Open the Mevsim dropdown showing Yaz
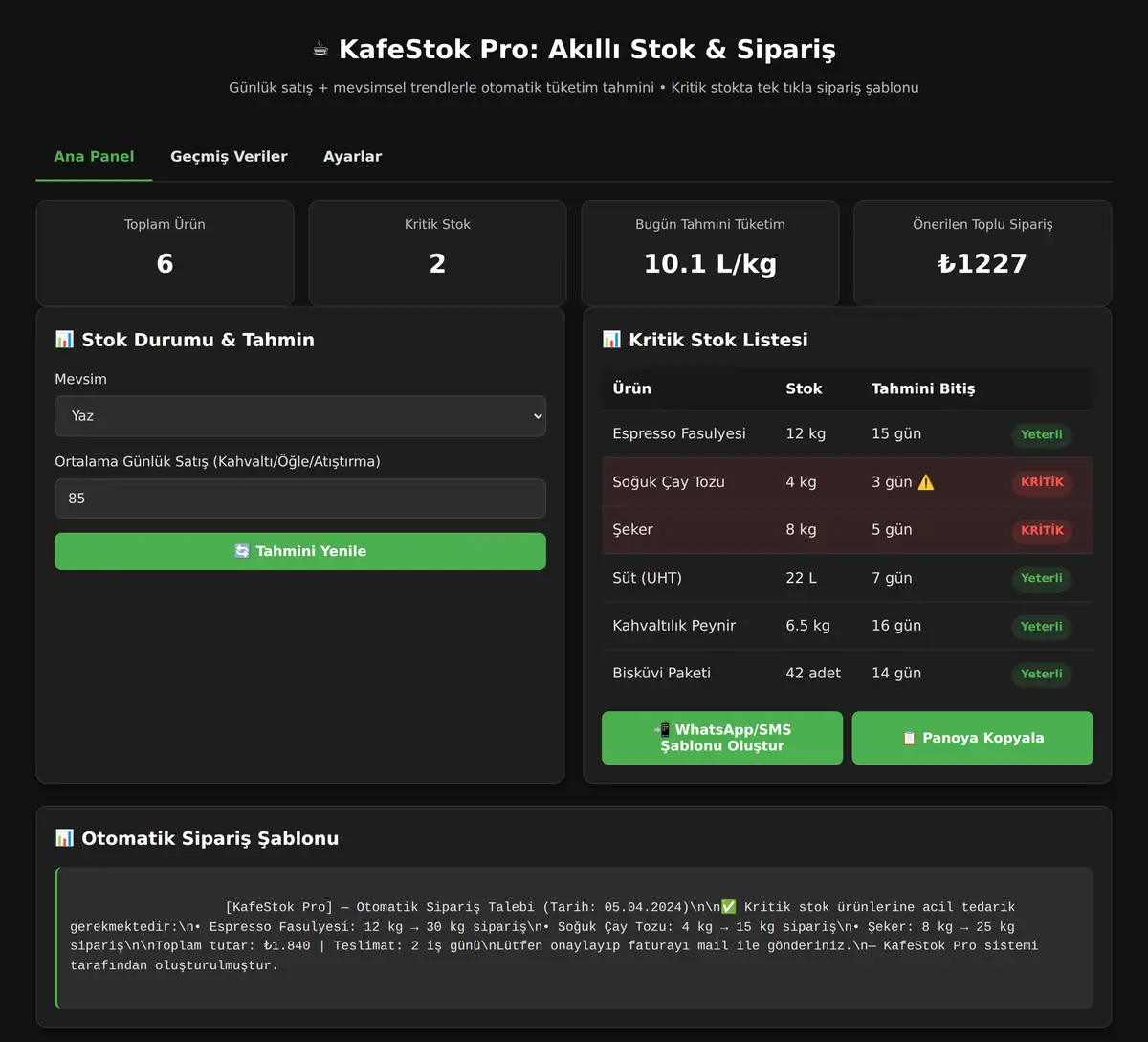Screen dimensions: 1148x1042 click(300, 416)
